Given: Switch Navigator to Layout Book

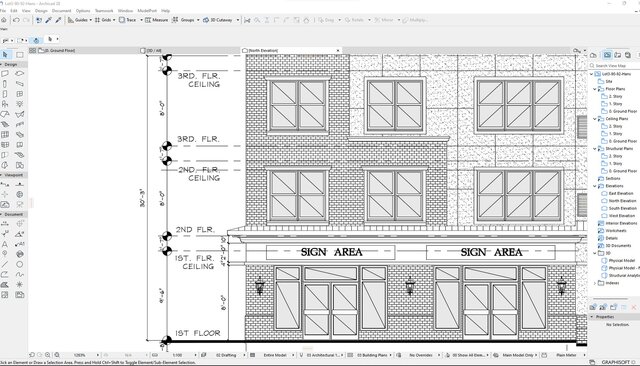Looking at the screenshot, I should (618, 55).
